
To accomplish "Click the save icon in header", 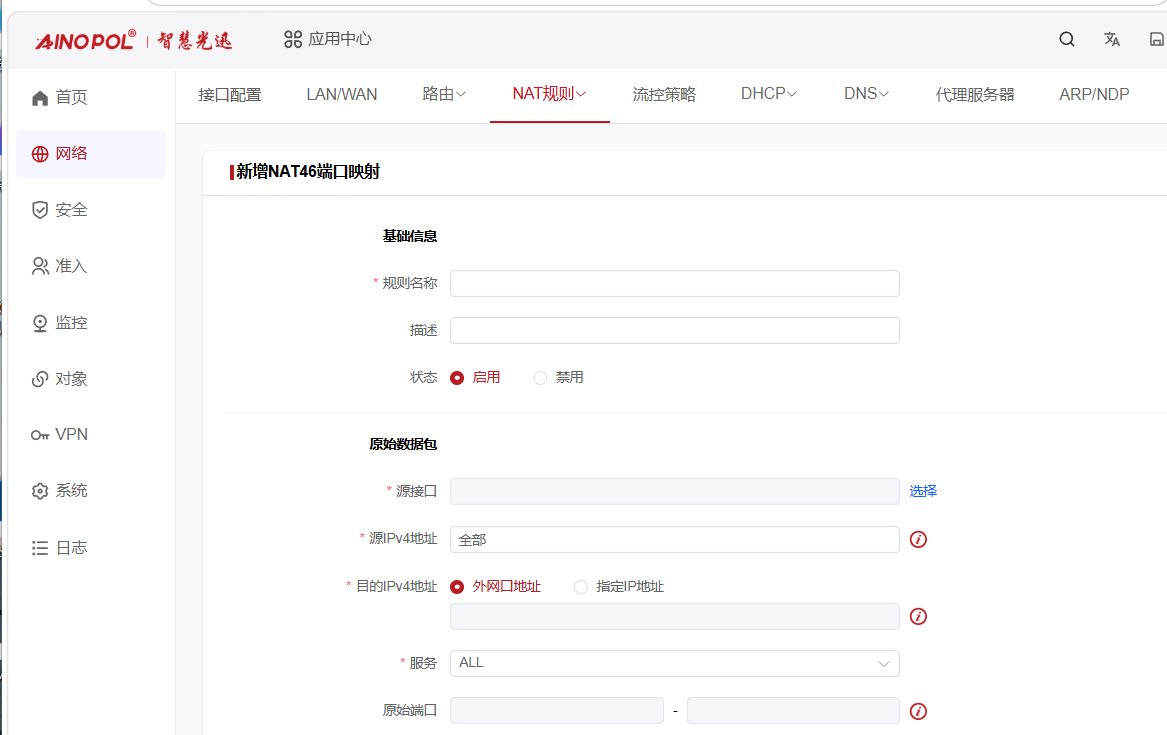I will pos(1157,39).
